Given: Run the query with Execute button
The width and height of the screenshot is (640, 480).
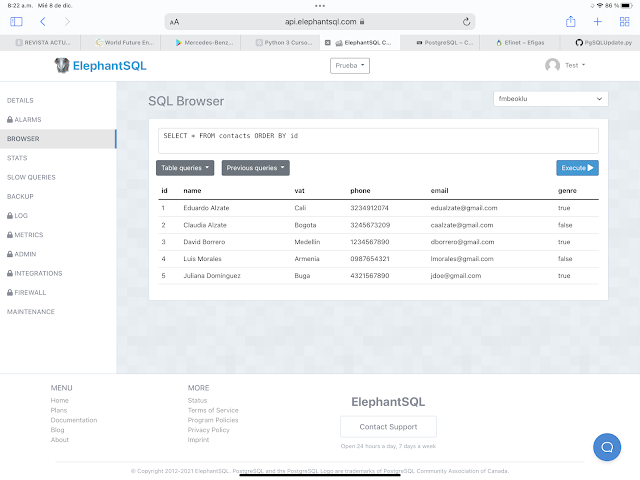Looking at the screenshot, I should point(577,168).
